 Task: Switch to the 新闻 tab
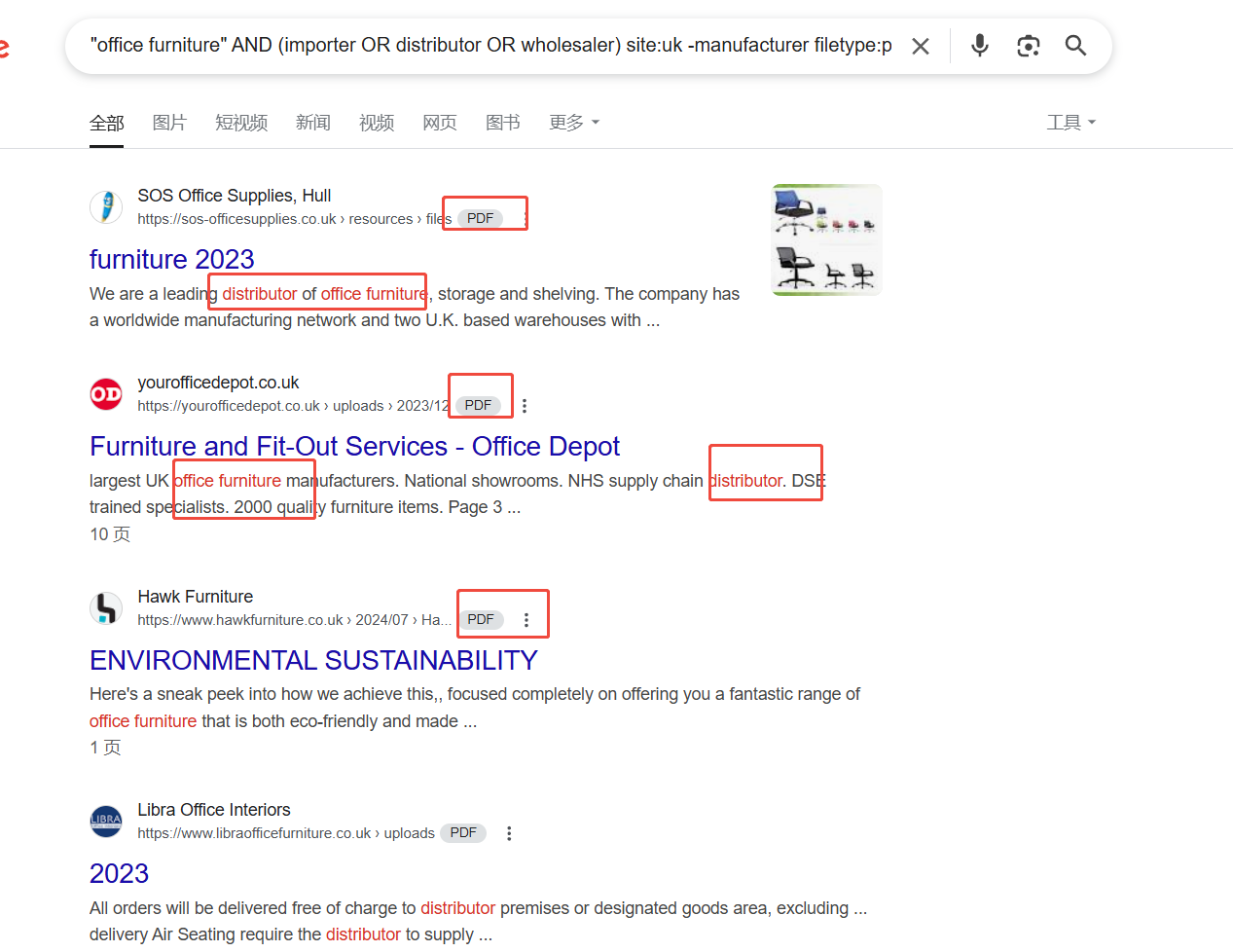click(313, 123)
